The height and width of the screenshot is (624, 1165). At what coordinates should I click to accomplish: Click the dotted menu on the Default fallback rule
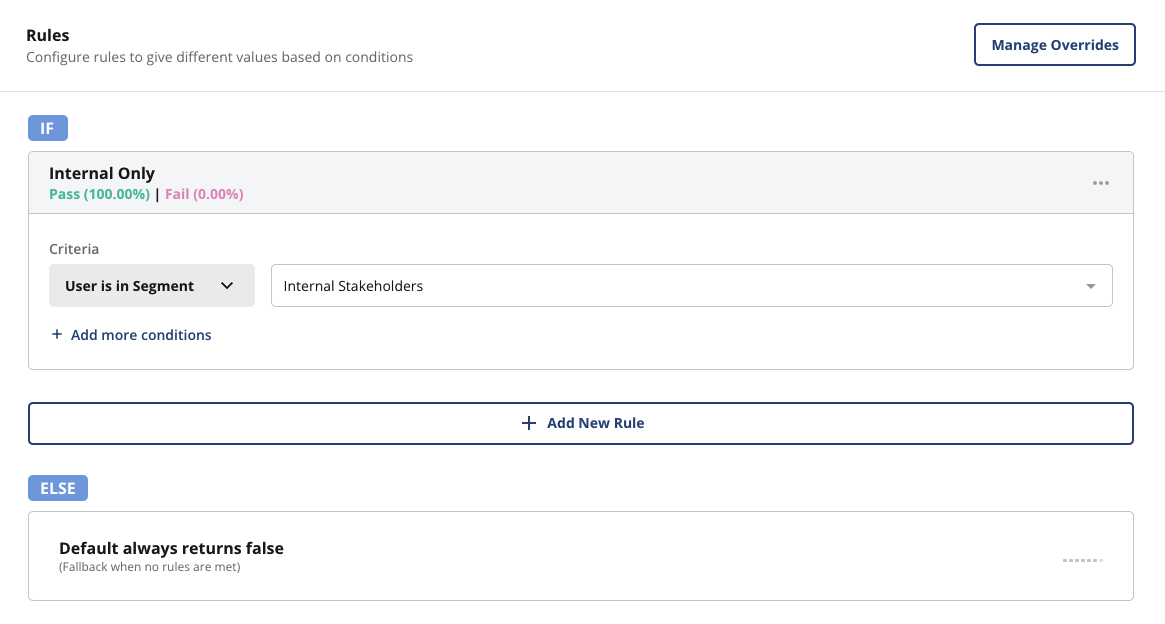pyautogui.click(x=1082, y=560)
